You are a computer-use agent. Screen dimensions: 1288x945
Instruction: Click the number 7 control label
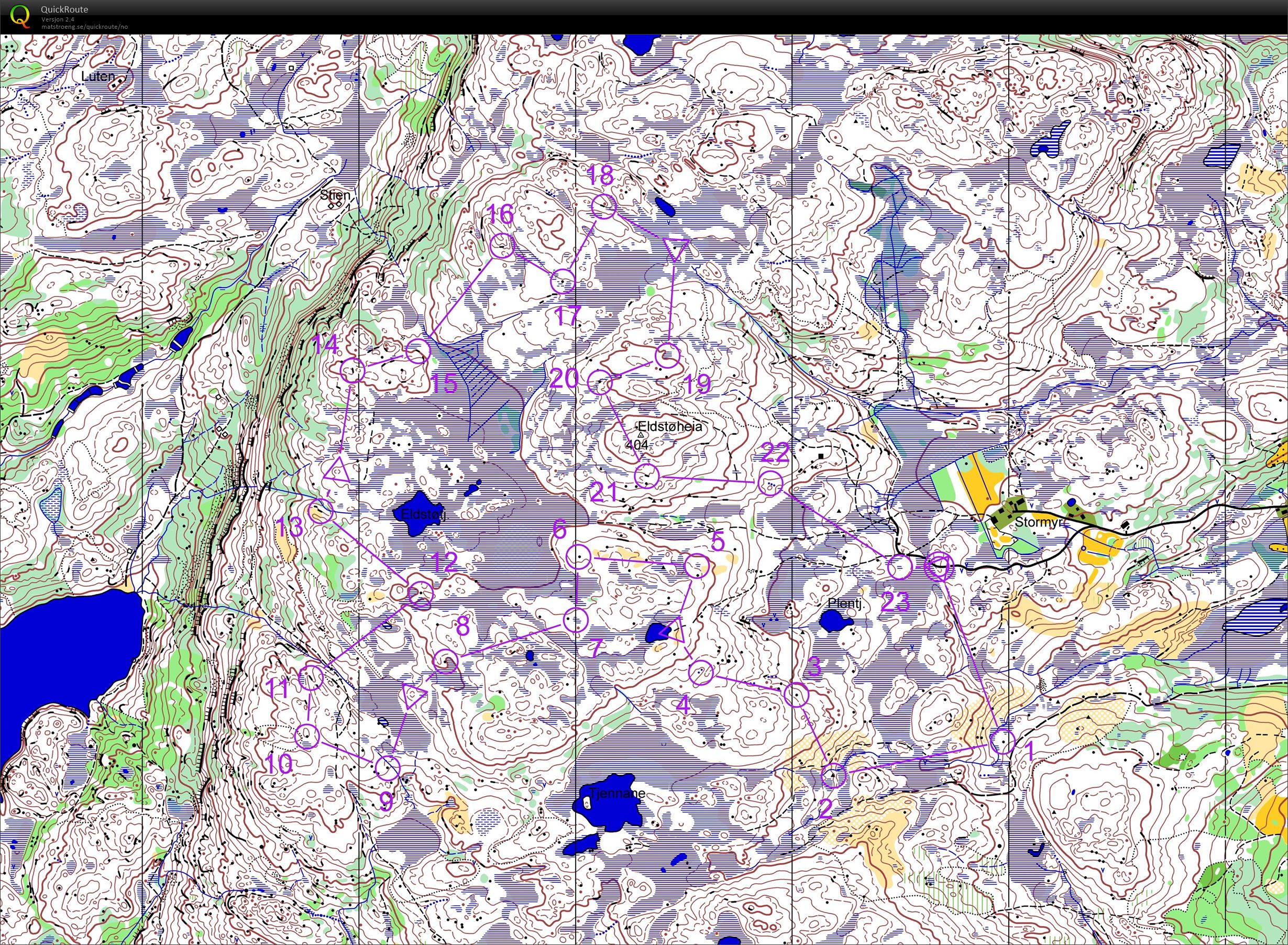[596, 649]
